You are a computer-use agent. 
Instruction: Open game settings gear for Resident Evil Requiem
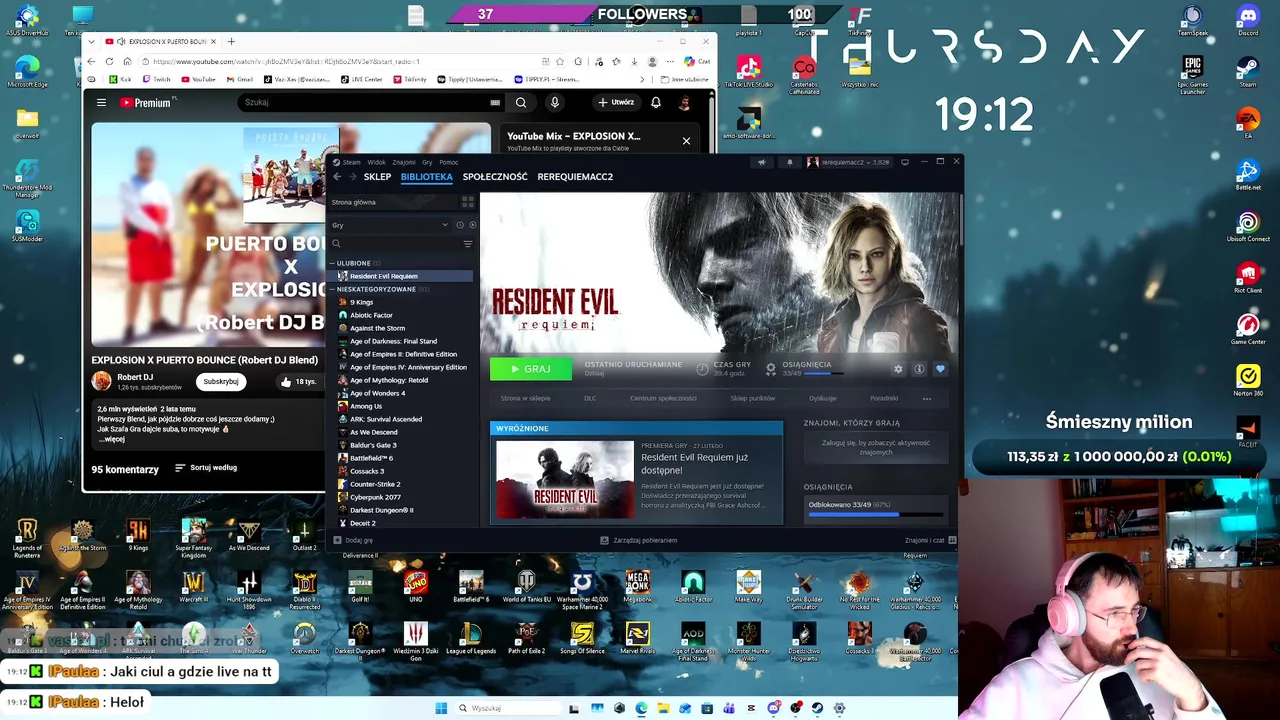pos(898,369)
